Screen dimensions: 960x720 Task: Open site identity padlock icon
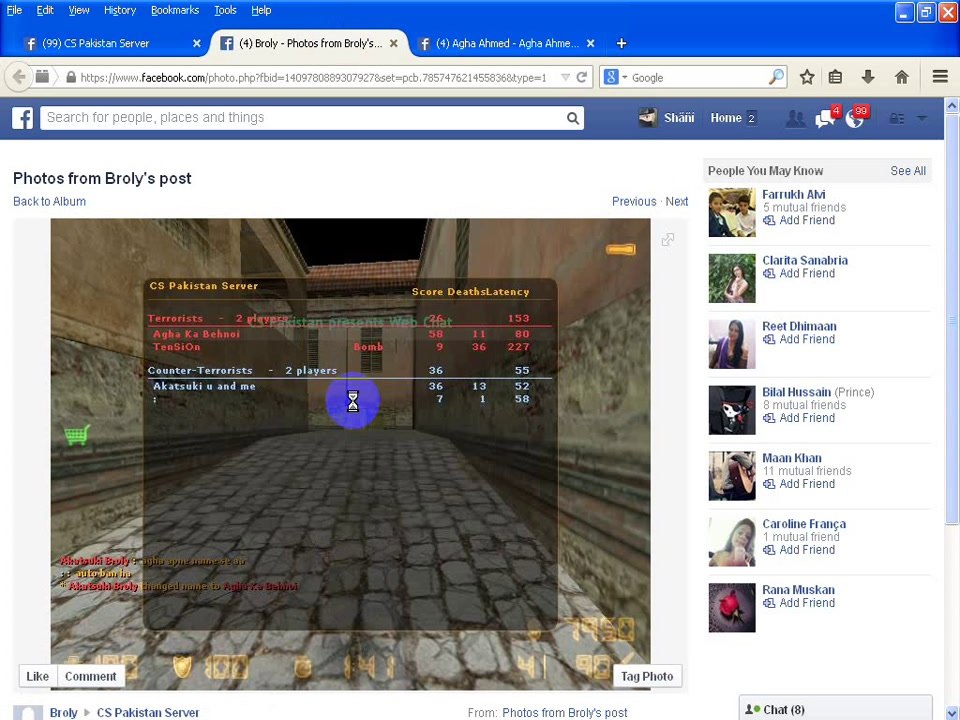(x=71, y=77)
